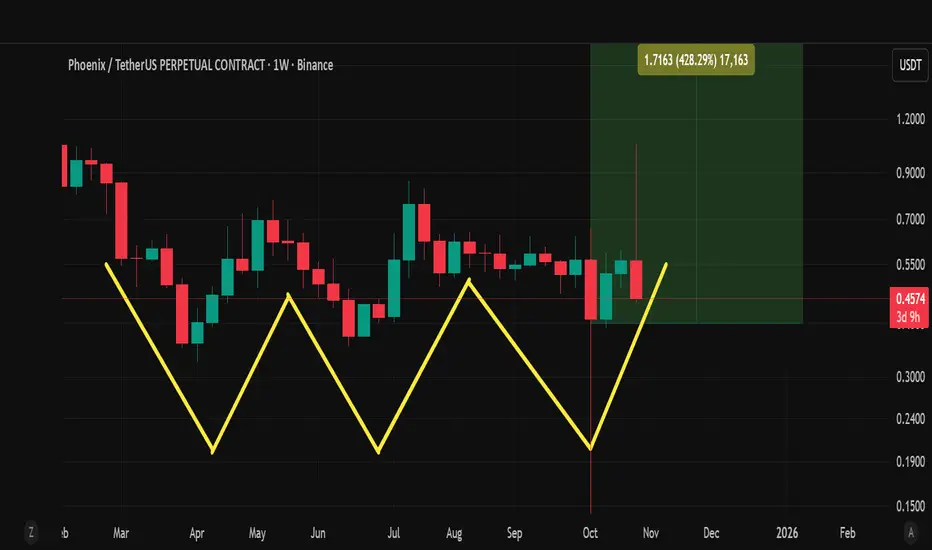
Task: Click the Sep label on time axis
Action: [514, 533]
